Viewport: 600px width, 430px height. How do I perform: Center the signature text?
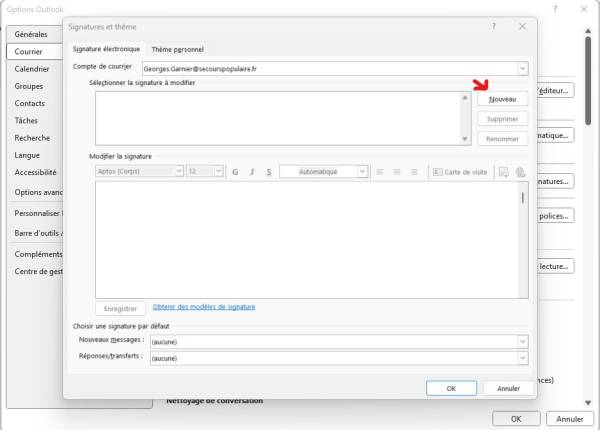tap(397, 172)
